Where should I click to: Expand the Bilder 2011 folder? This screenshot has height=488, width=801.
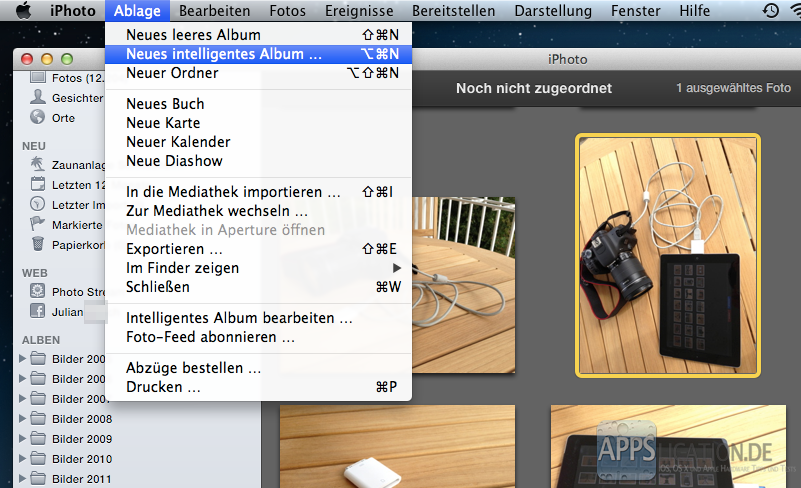click(22, 478)
